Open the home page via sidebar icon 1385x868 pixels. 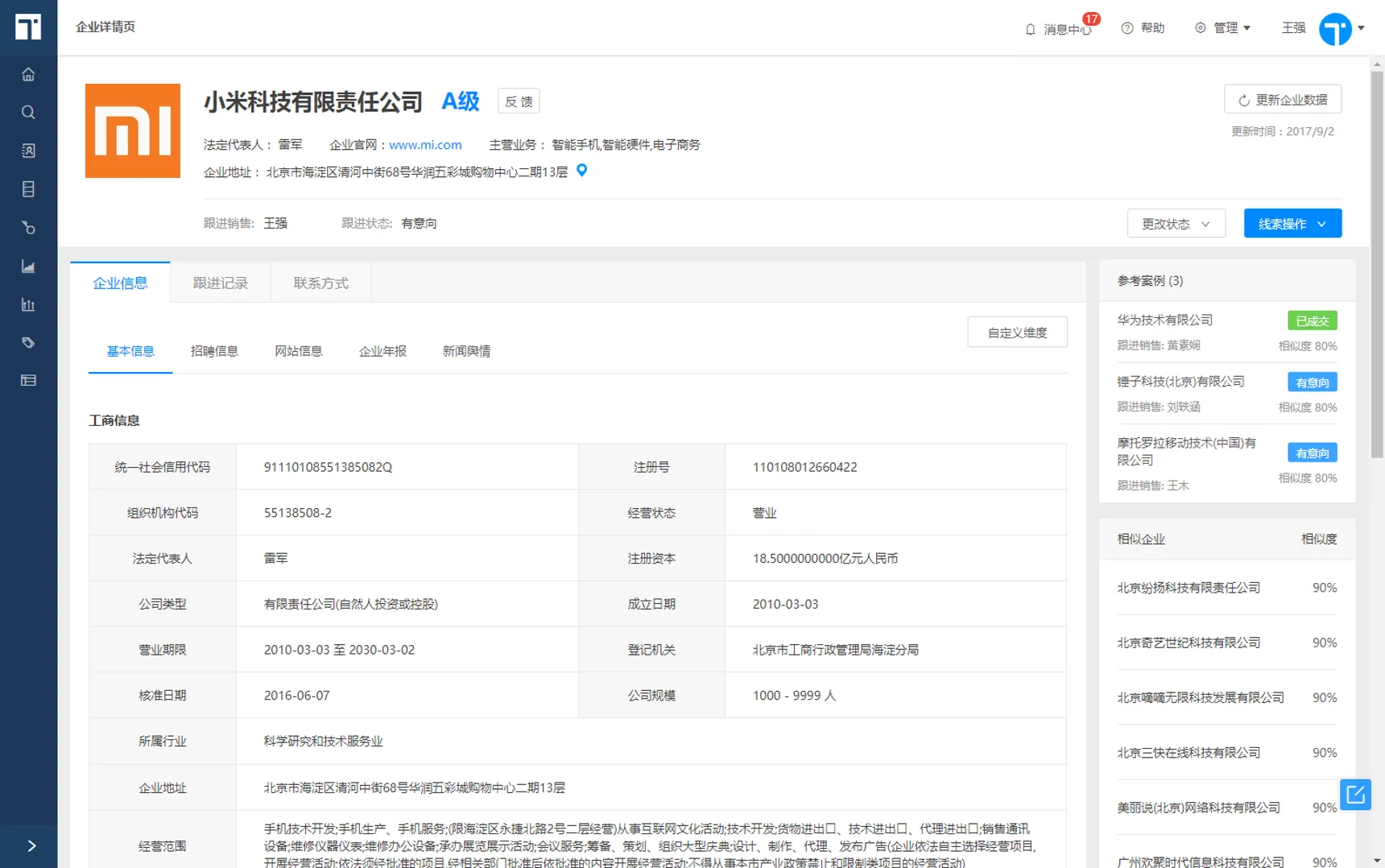click(x=29, y=73)
